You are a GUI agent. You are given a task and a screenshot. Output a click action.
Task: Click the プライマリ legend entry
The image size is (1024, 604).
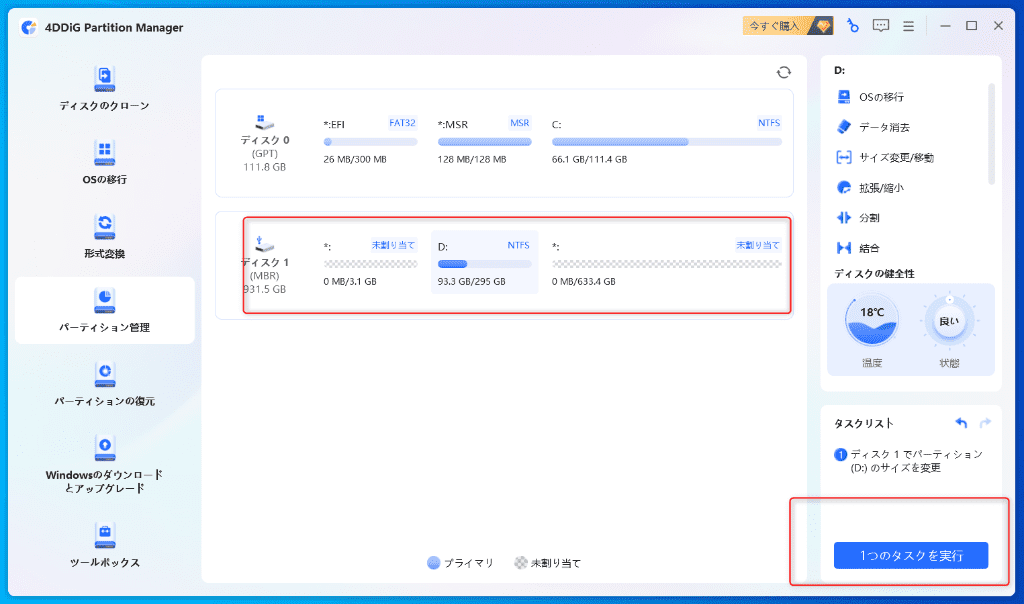point(460,563)
